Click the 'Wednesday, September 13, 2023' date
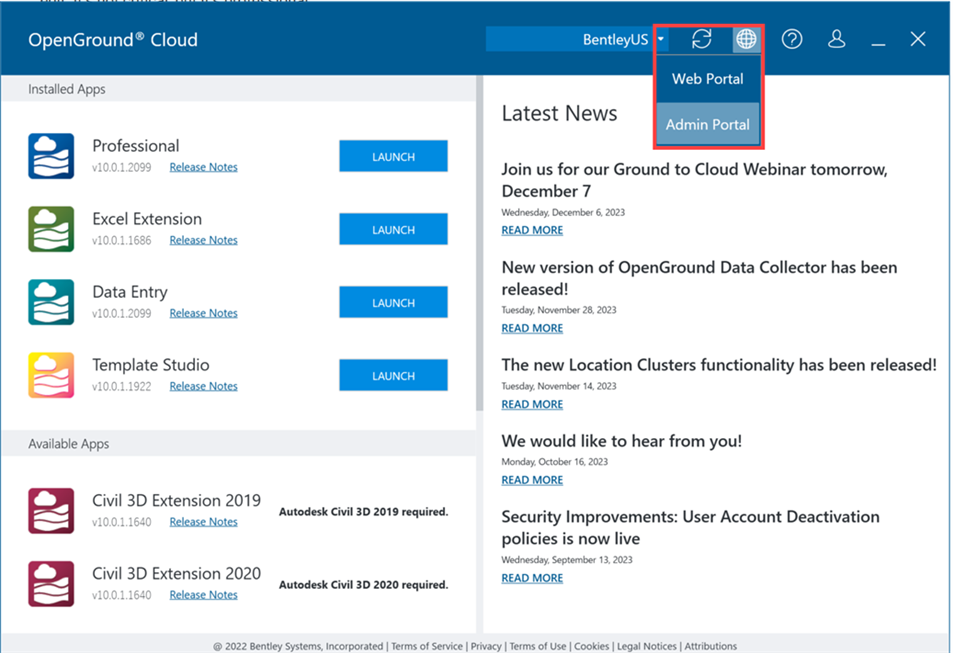 click(566, 560)
